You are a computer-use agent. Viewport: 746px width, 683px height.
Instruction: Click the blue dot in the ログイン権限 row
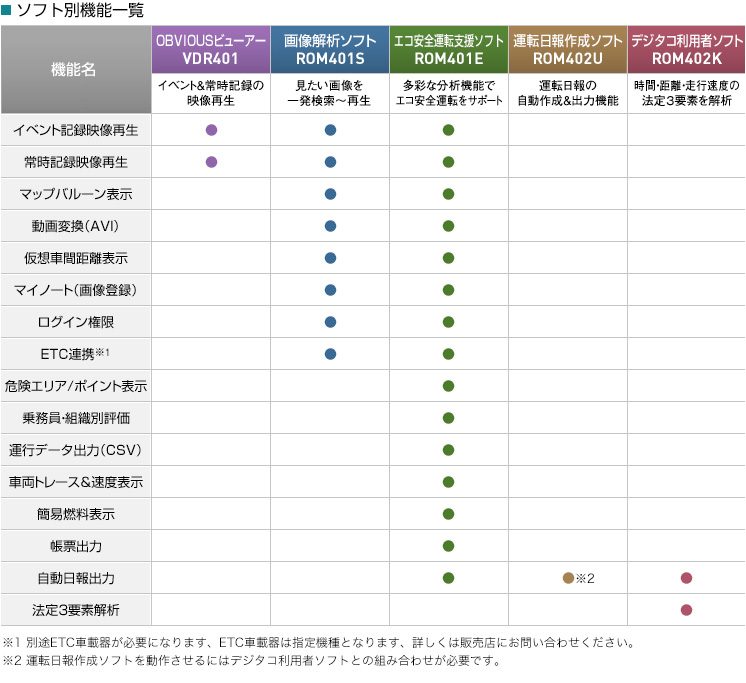coord(330,322)
